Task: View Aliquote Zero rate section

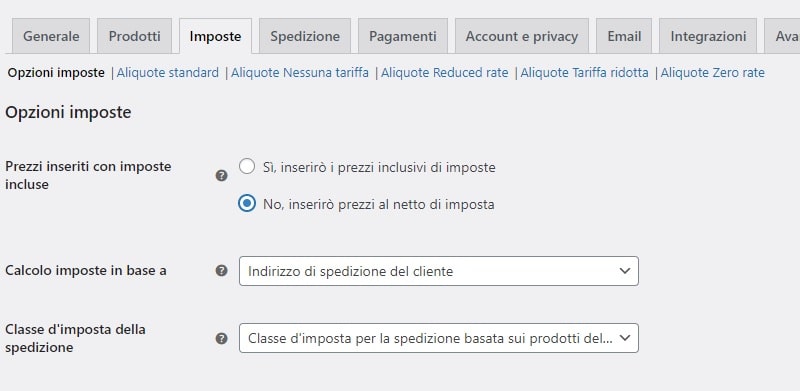Action: pos(713,73)
